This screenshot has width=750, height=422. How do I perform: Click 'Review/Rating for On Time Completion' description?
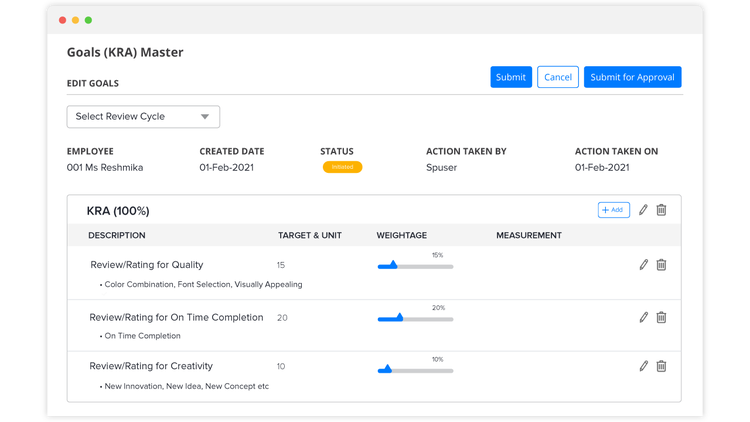point(176,318)
